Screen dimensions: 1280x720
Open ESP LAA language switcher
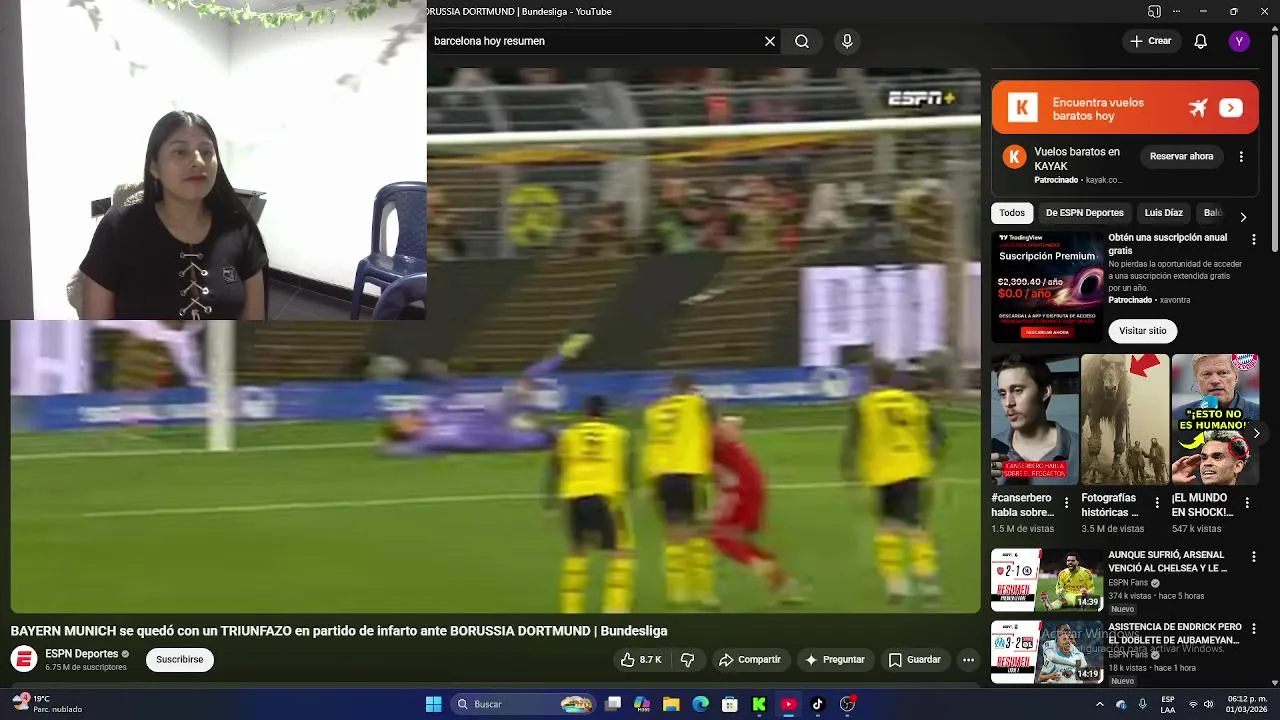point(1168,704)
